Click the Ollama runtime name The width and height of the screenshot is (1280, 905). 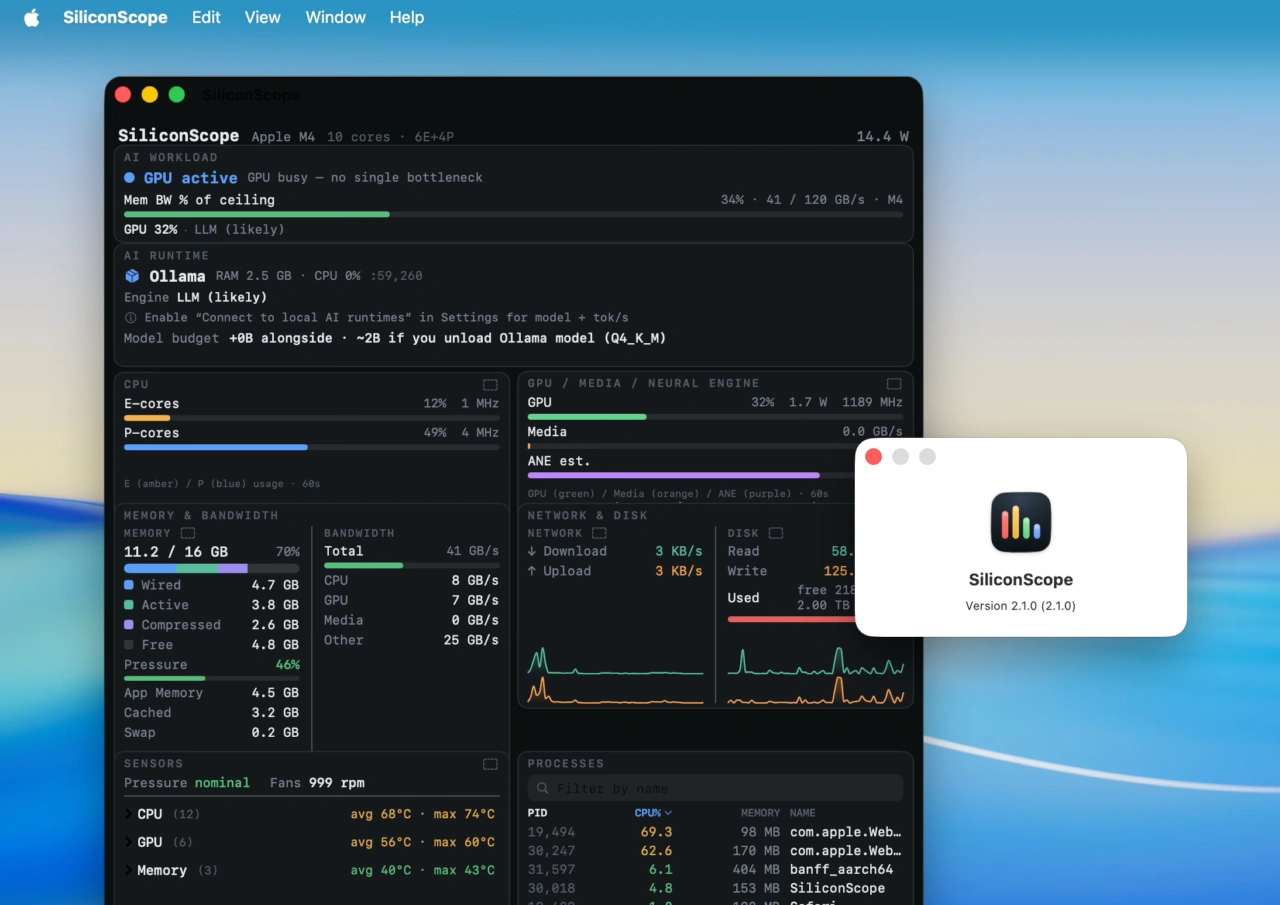(177, 276)
